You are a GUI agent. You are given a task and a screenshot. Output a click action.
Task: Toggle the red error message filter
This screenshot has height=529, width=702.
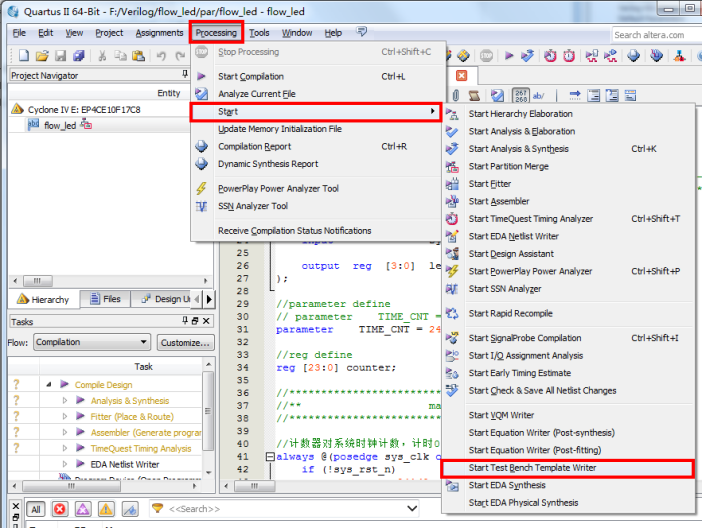point(60,509)
